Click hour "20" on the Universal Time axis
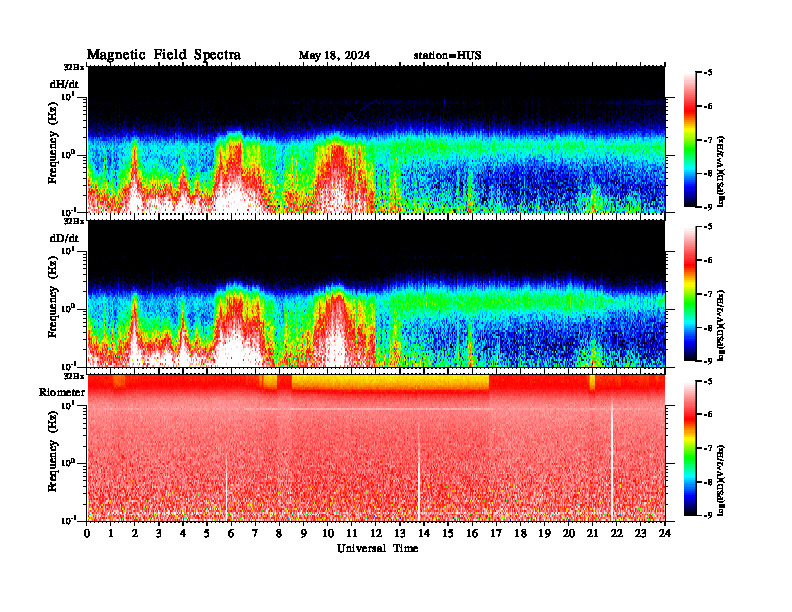The height and width of the screenshot is (612, 792). click(568, 533)
